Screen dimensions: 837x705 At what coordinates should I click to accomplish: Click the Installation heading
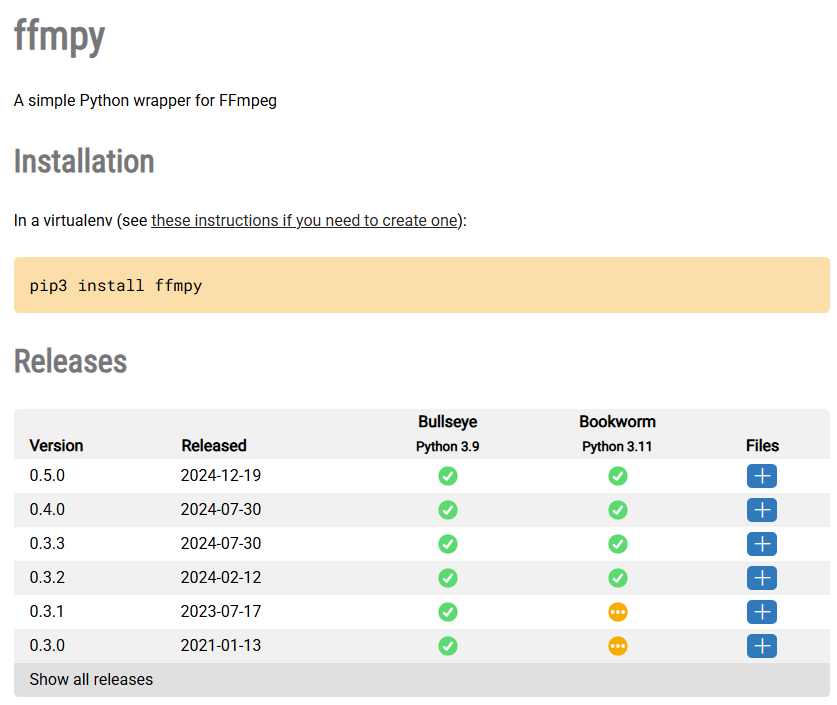click(84, 161)
